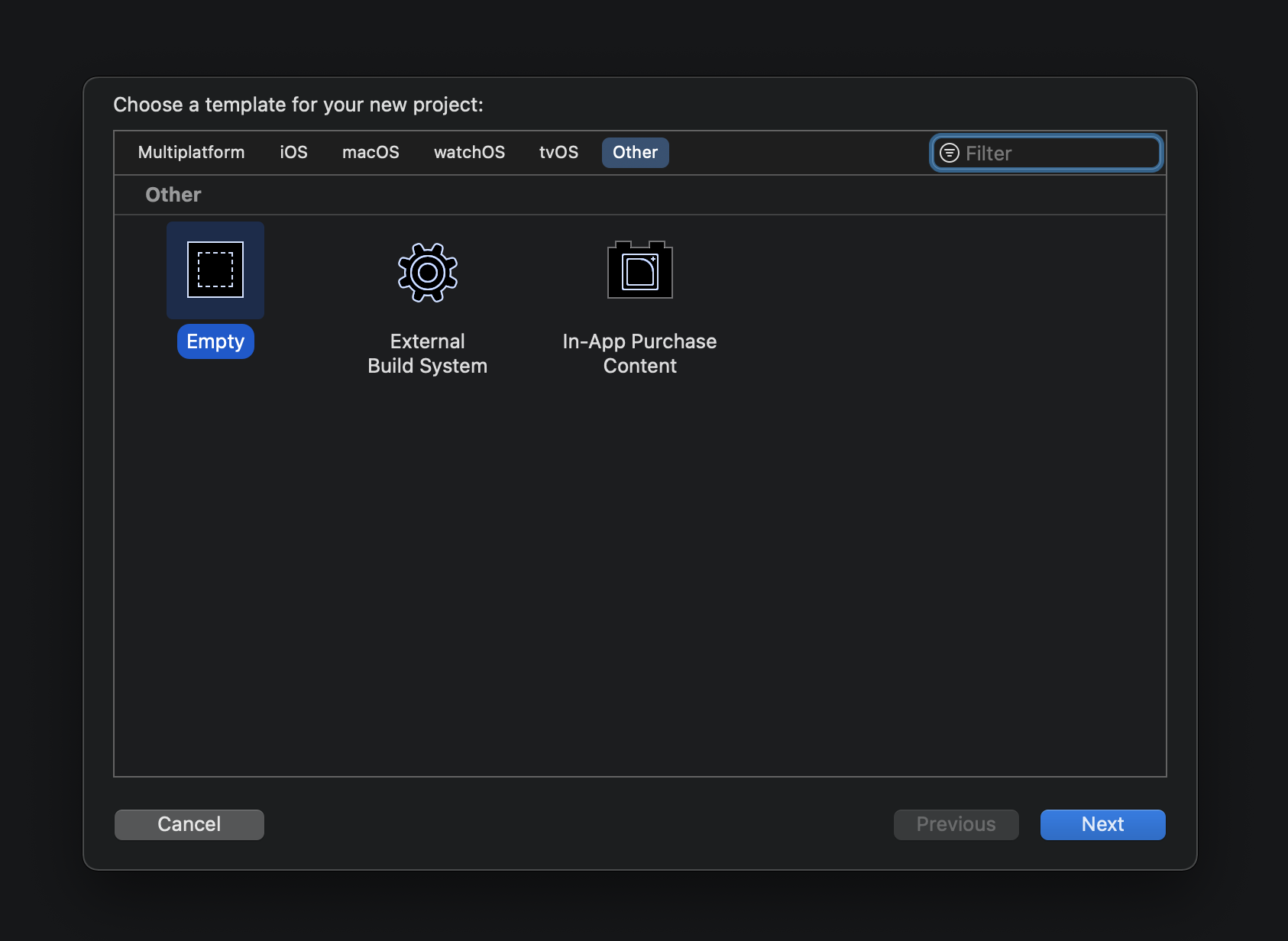
Task: Select the Other platform tab
Action: coord(636,152)
